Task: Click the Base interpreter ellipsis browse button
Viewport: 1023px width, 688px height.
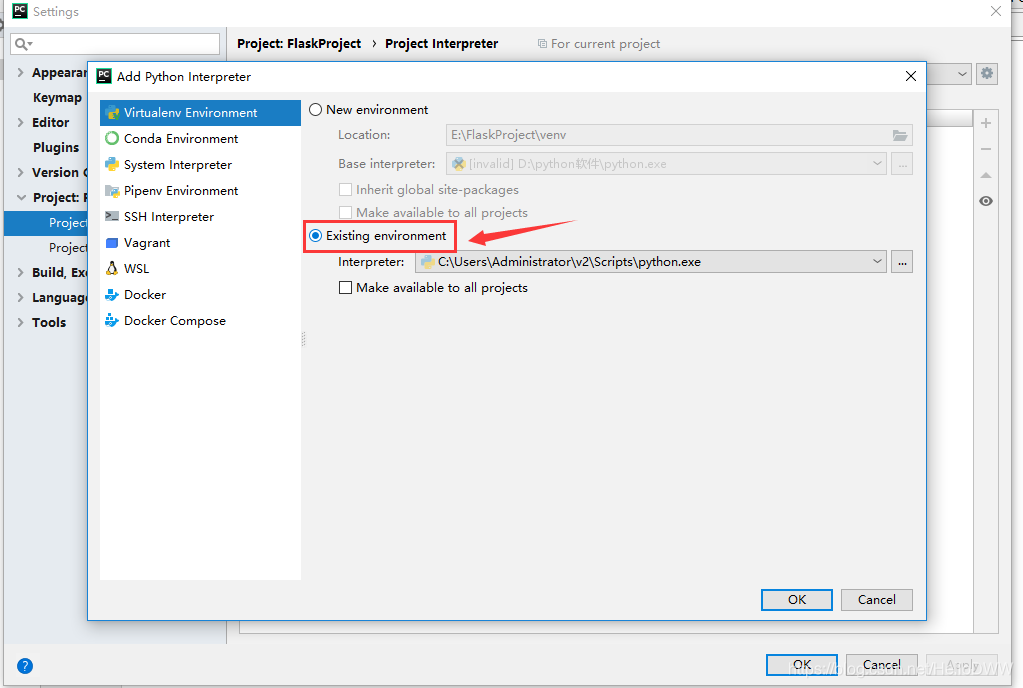Action: coord(902,164)
